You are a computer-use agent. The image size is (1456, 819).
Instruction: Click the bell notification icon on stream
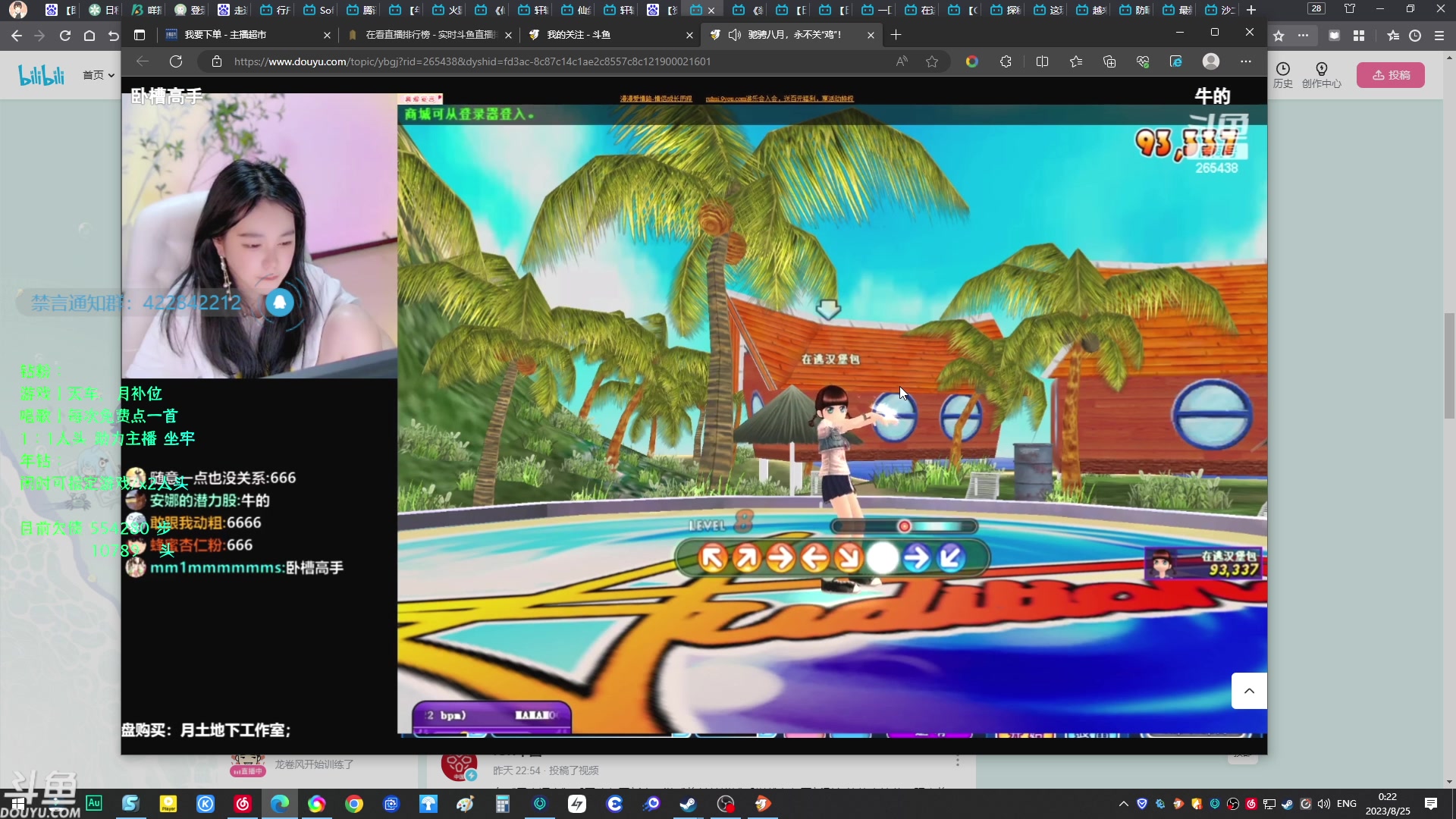(x=279, y=303)
